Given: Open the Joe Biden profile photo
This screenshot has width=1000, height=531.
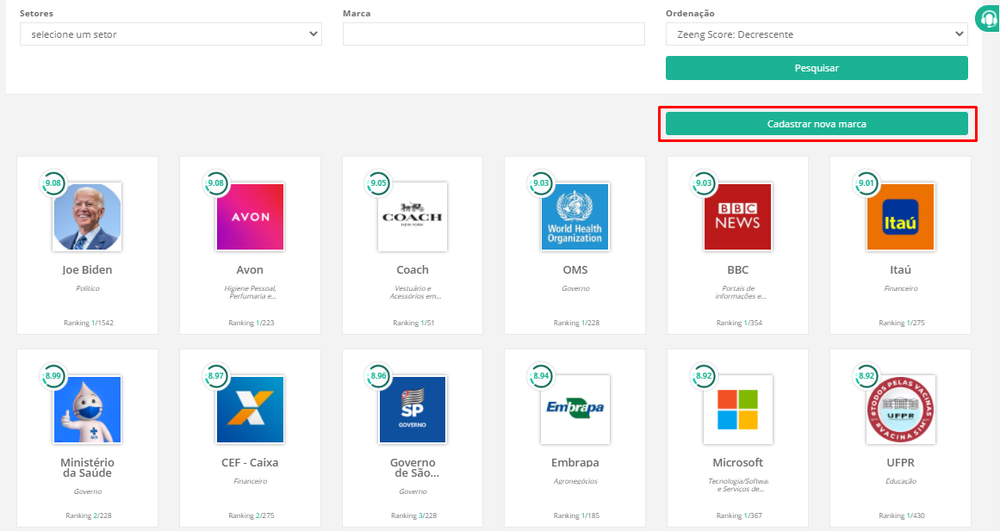Looking at the screenshot, I should [88, 217].
